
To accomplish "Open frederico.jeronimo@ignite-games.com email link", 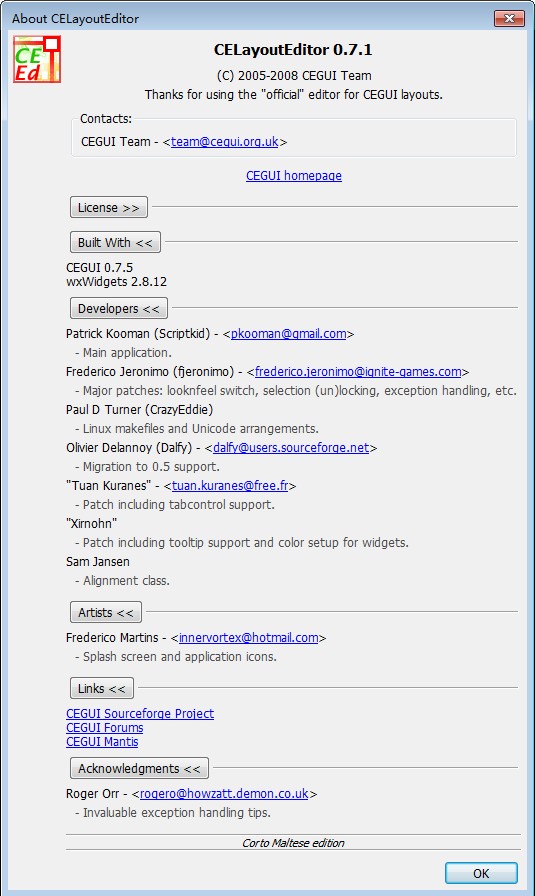I will (358, 372).
